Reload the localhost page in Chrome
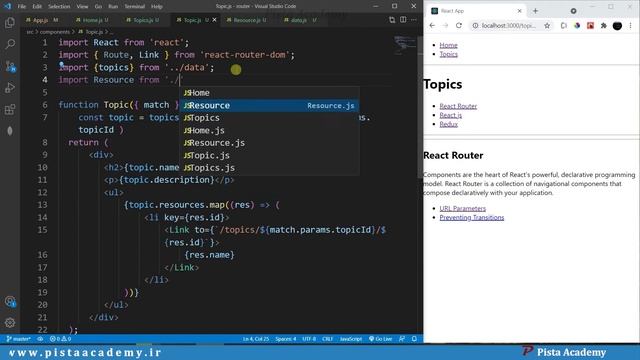This screenshot has width=640, height=360. (459, 25)
